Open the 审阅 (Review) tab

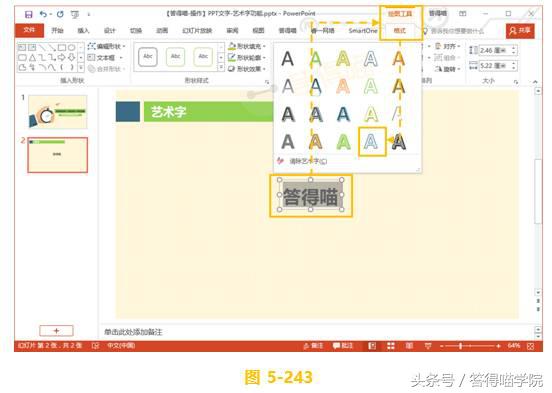(232, 31)
